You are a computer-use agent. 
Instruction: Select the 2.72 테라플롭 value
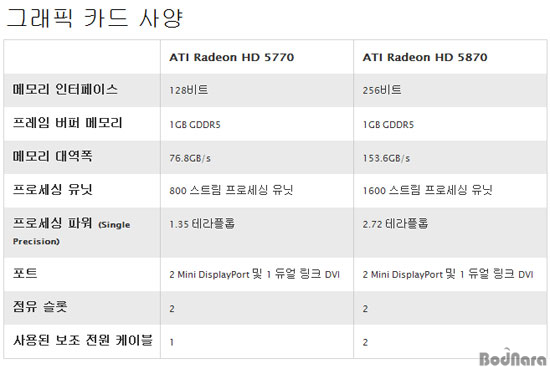(x=395, y=223)
